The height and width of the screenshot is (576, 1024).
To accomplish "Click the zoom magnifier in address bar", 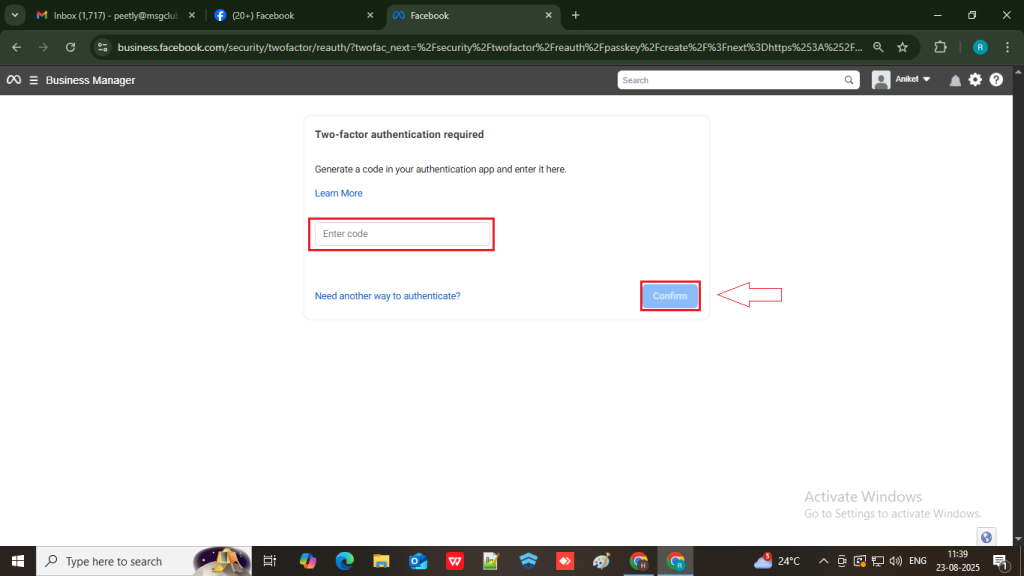I will tap(877, 47).
